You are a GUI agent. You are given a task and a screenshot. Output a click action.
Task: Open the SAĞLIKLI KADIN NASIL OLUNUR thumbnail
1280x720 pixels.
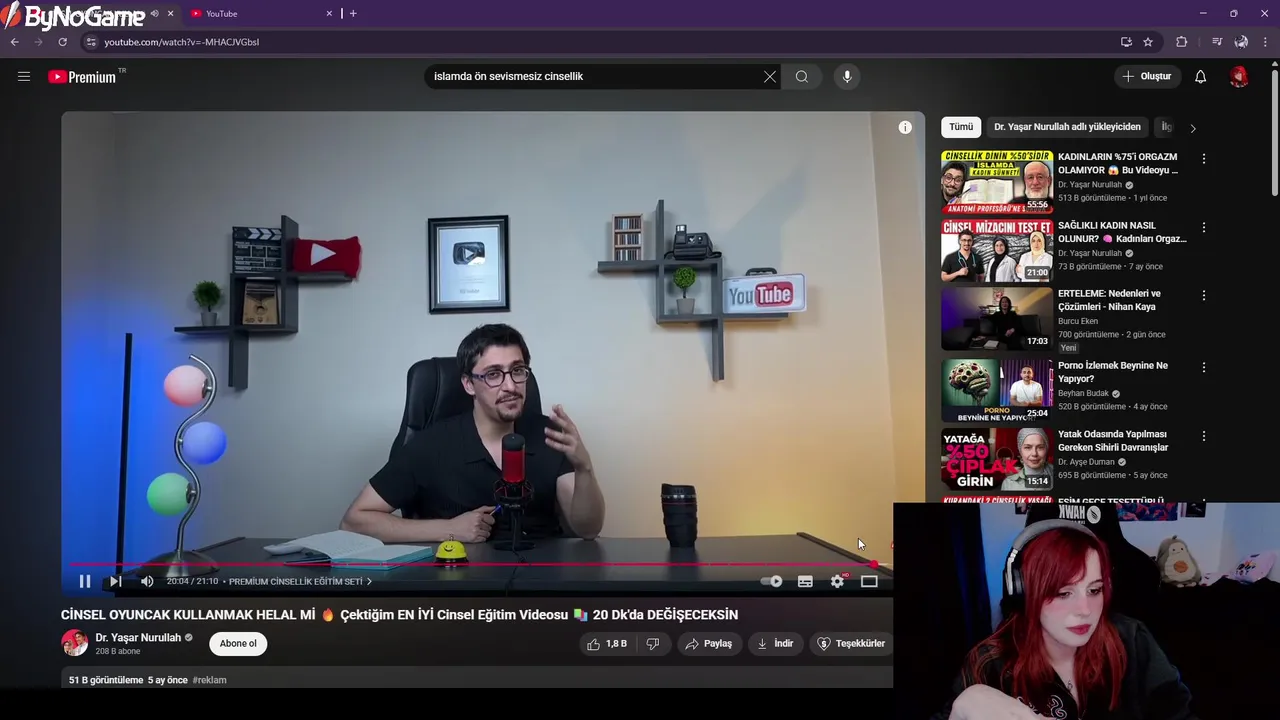click(997, 250)
